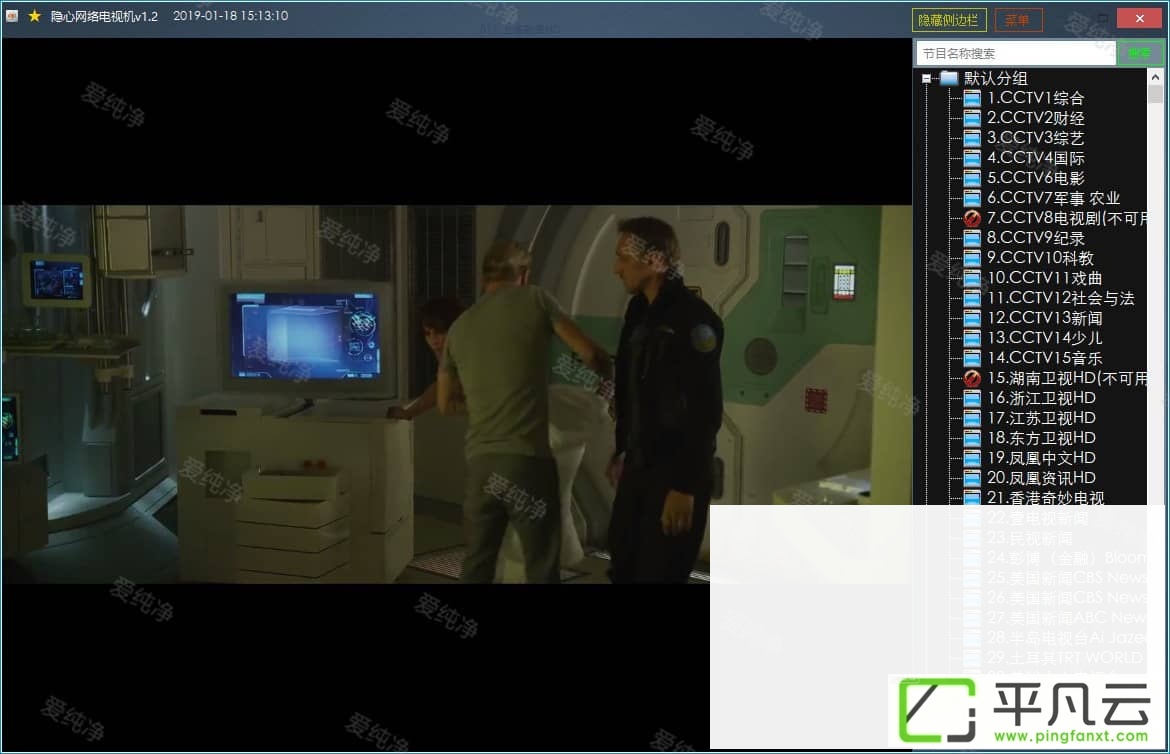Screen dimensions: 1170x754
Task: Click the channel icon next to 9.CCTV10科教
Action: coord(972,258)
